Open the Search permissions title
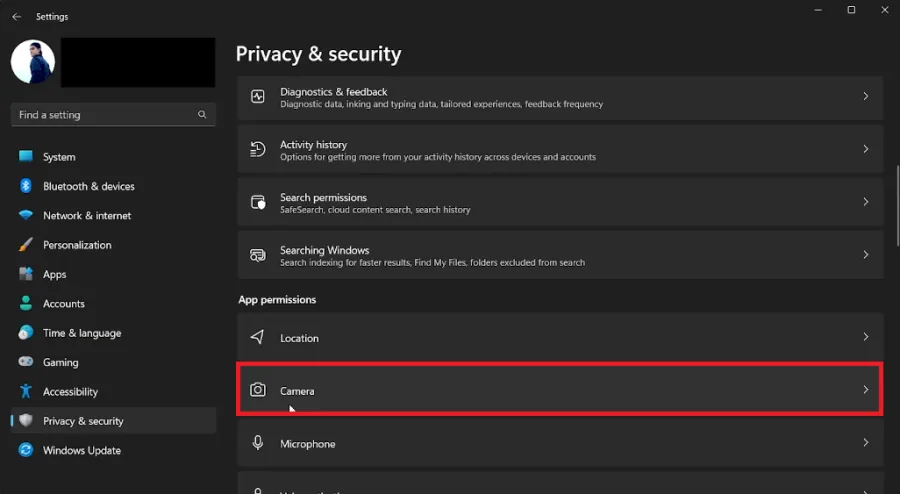The width and height of the screenshot is (900, 494). pos(323,197)
